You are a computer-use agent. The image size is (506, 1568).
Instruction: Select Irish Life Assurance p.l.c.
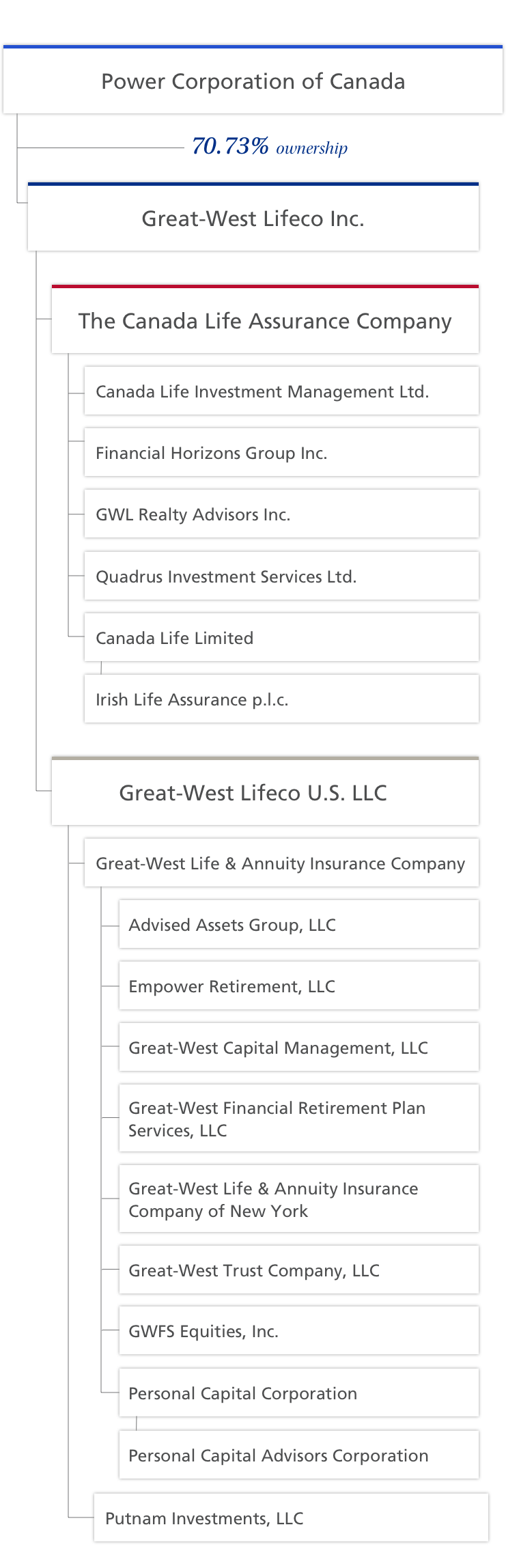coord(281,699)
